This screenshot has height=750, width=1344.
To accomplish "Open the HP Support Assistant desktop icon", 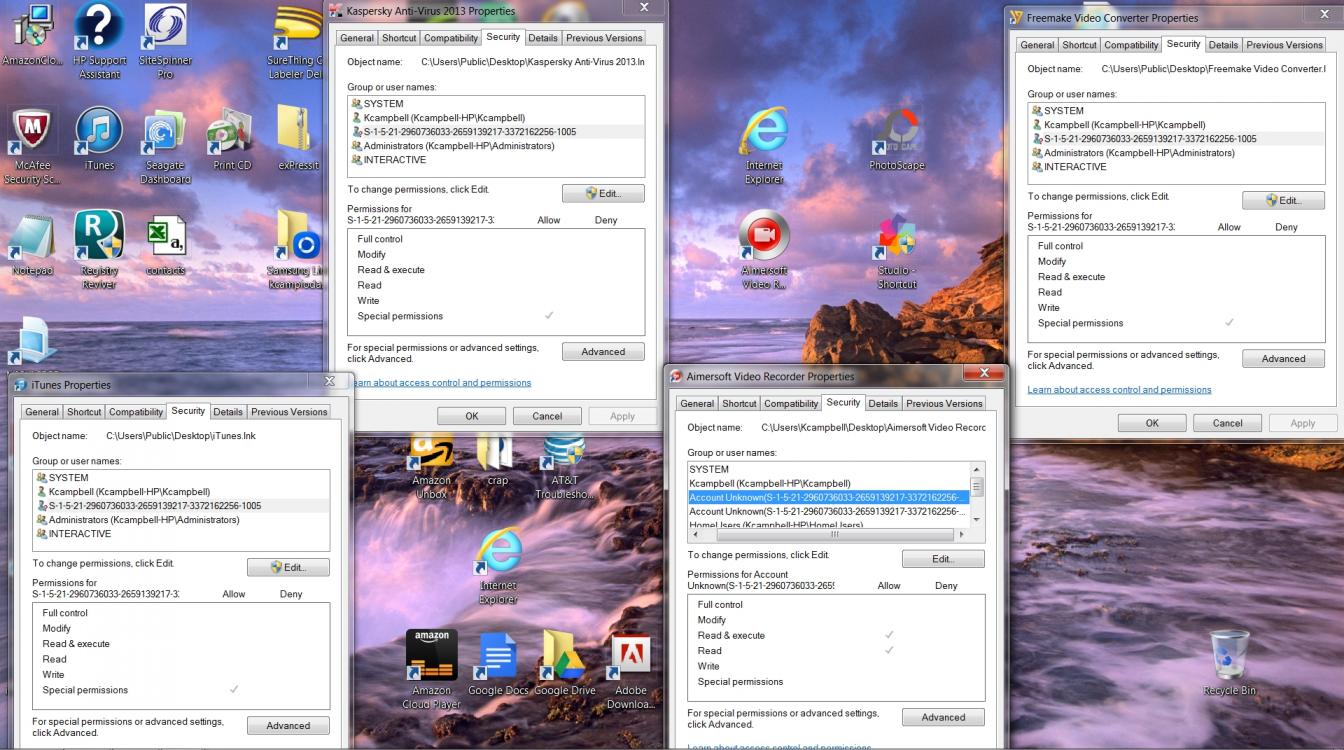I will (99, 40).
